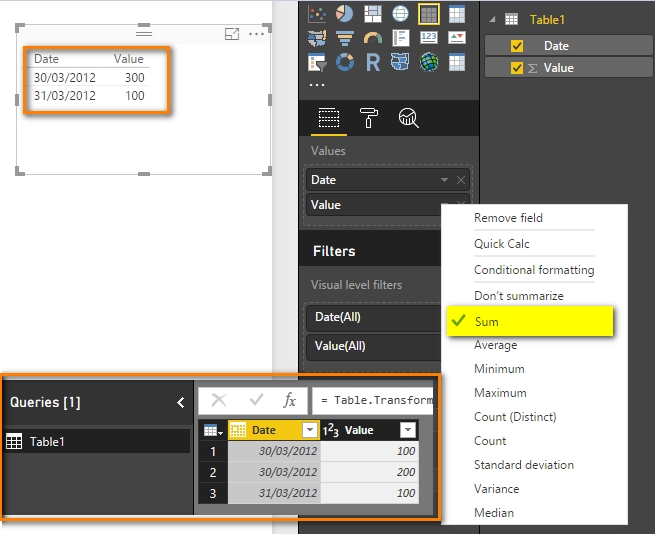Select the pie chart visualization
The image size is (655, 534).
[345, 14]
